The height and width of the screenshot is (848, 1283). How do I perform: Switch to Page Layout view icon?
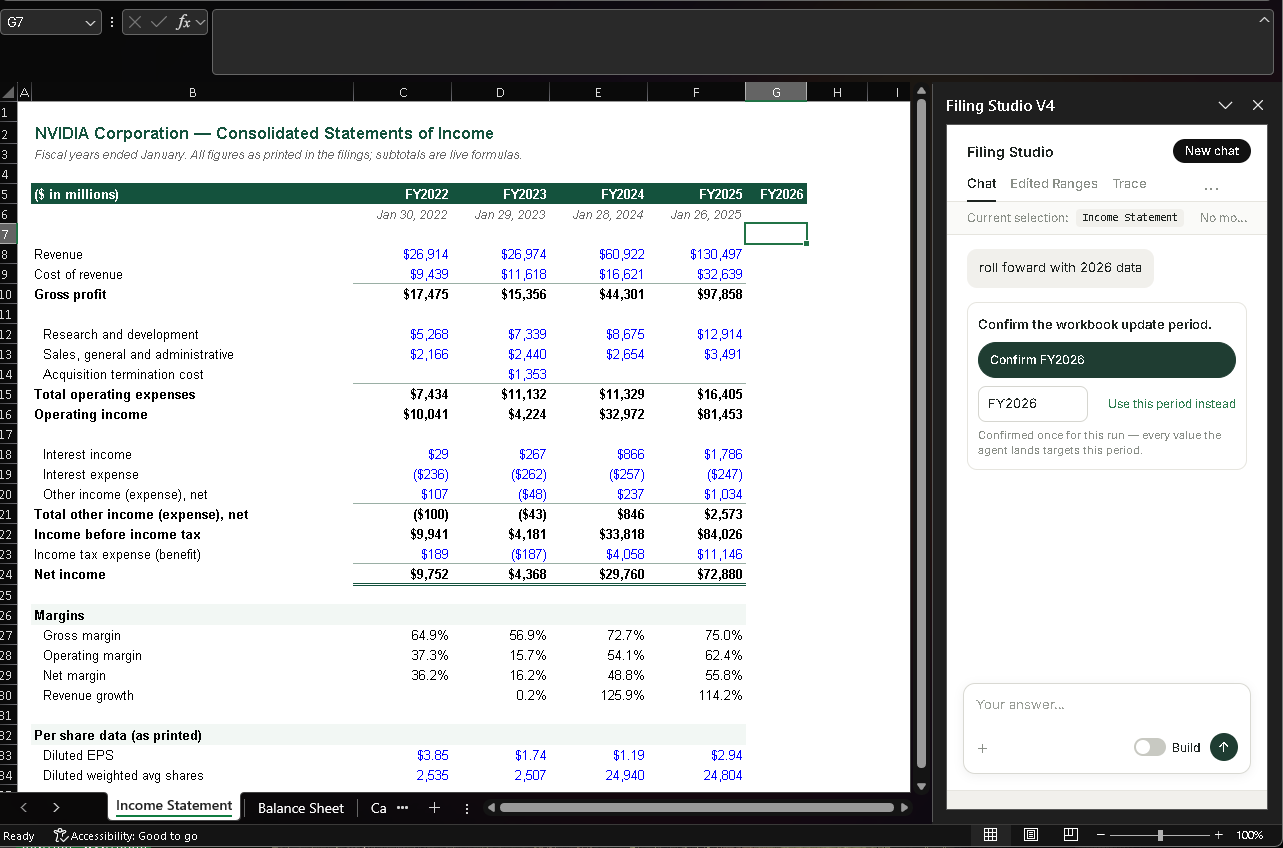pyautogui.click(x=1031, y=835)
